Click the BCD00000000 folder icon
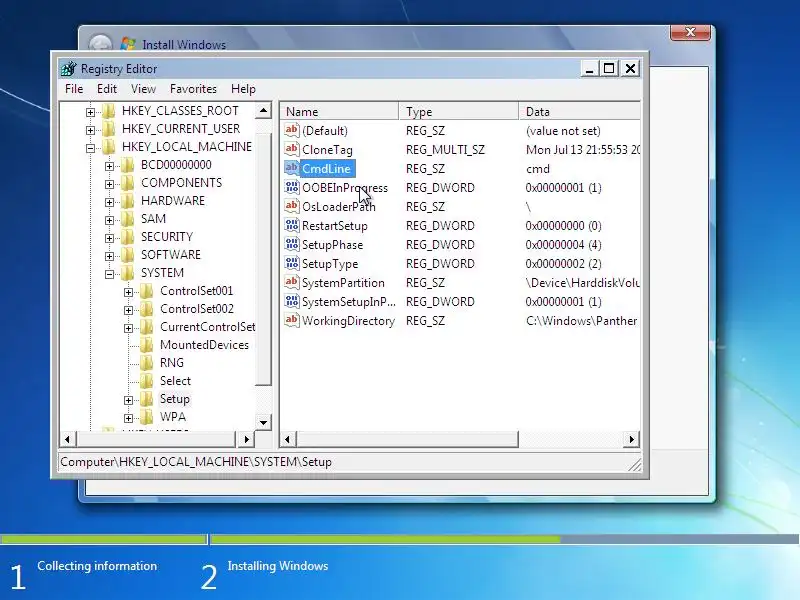Screen dimensions: 800x600 tap(127, 165)
